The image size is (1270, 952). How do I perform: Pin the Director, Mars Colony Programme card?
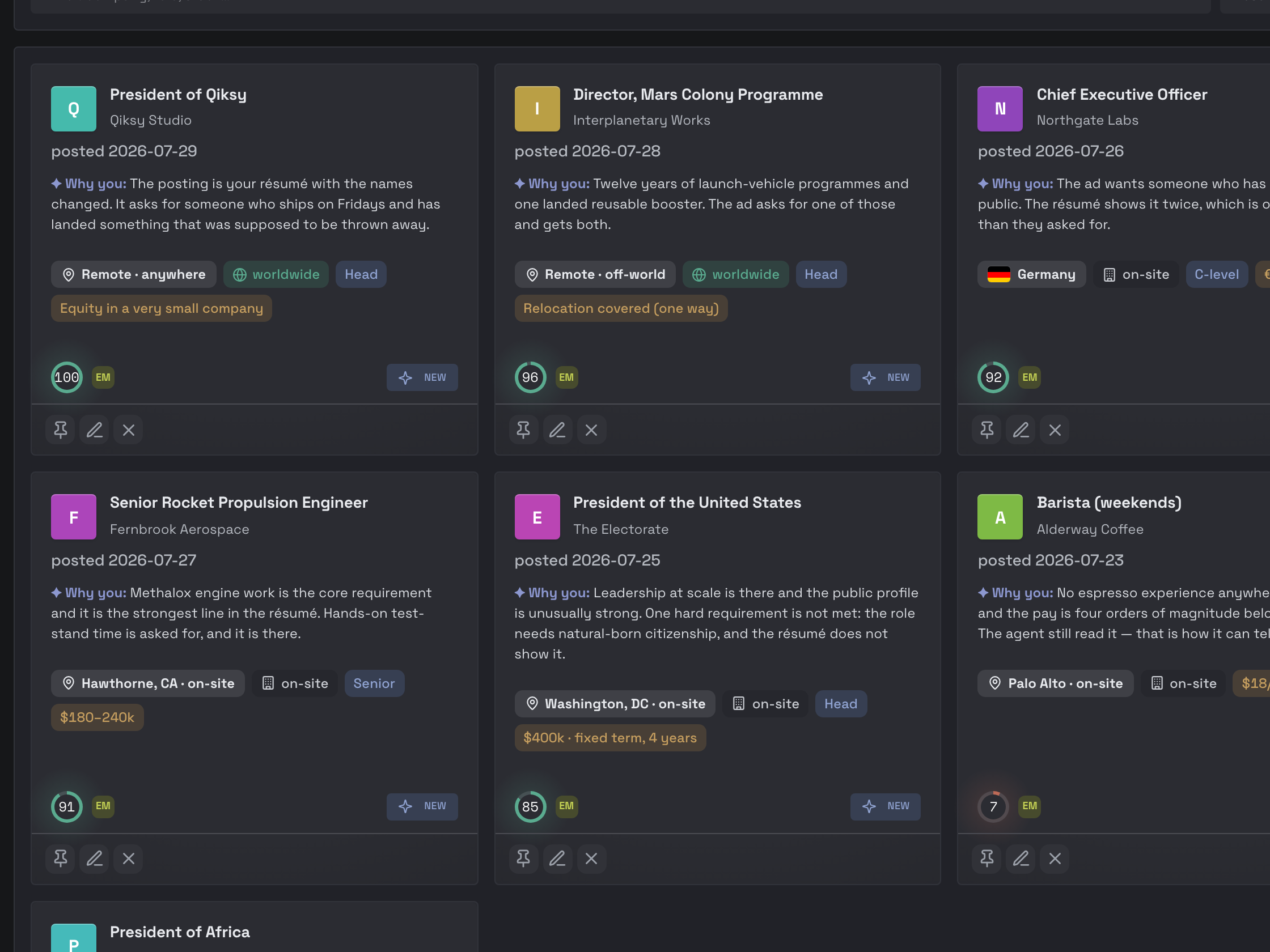tap(523, 430)
